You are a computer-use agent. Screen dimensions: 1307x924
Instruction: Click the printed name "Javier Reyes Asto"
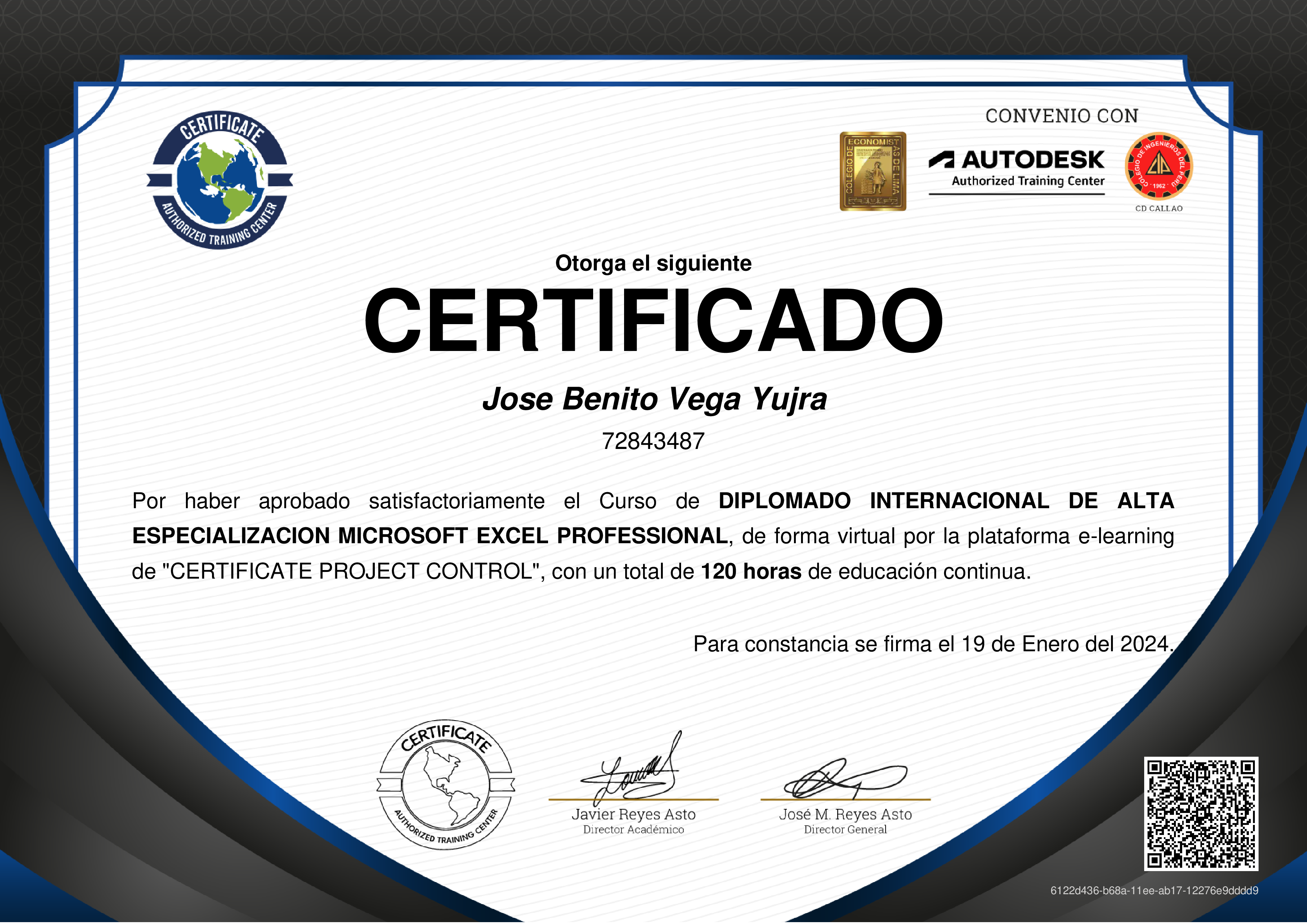(634, 815)
